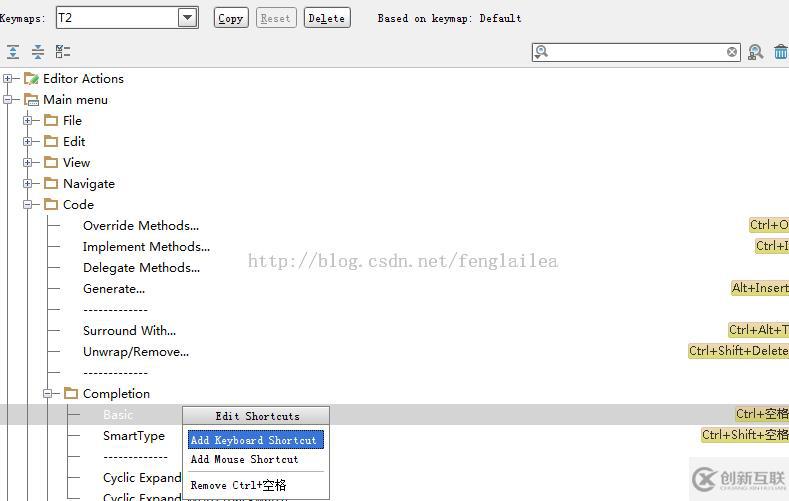Choose Remove Ctrl+空格 from popup
This screenshot has height=501, width=789.
click(x=256, y=485)
